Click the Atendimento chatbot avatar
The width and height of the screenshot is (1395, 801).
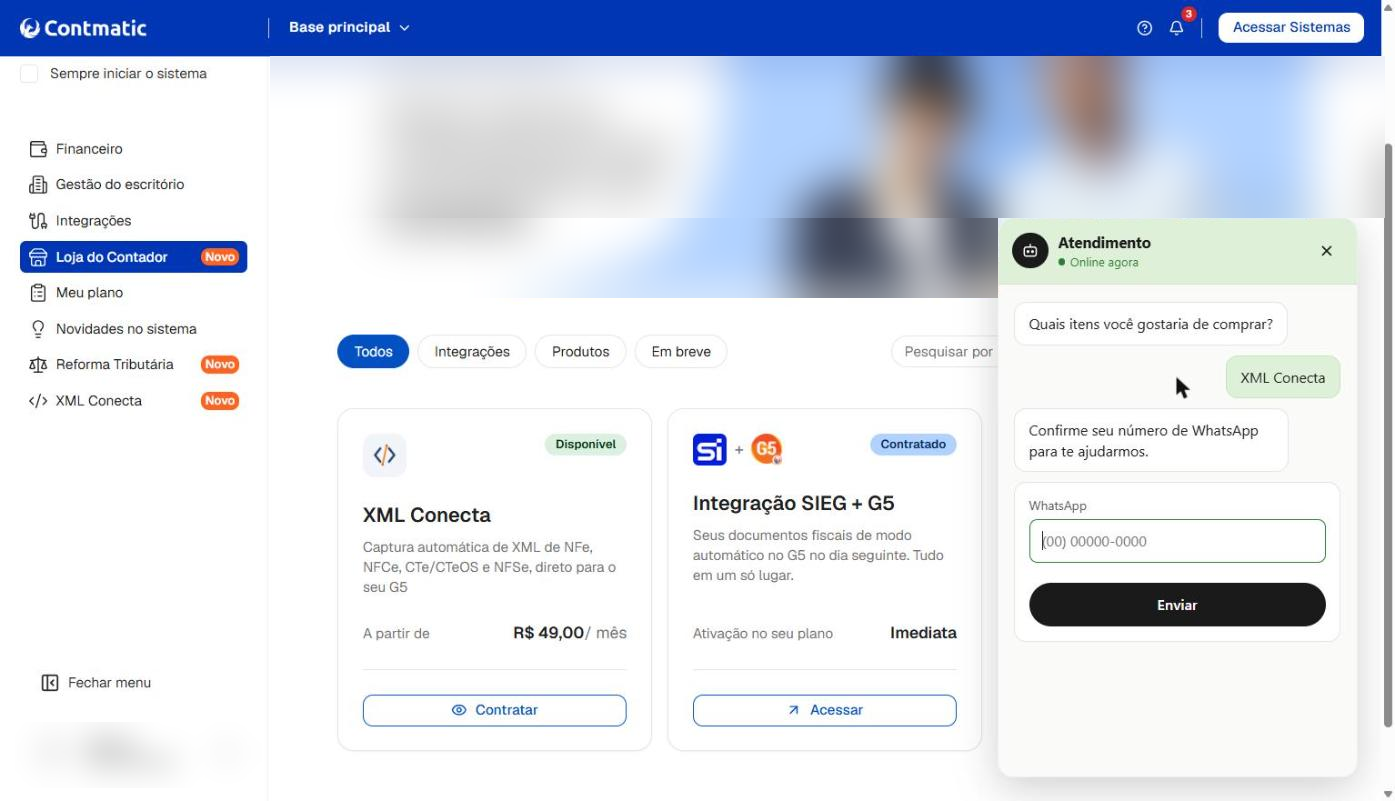tap(1030, 251)
